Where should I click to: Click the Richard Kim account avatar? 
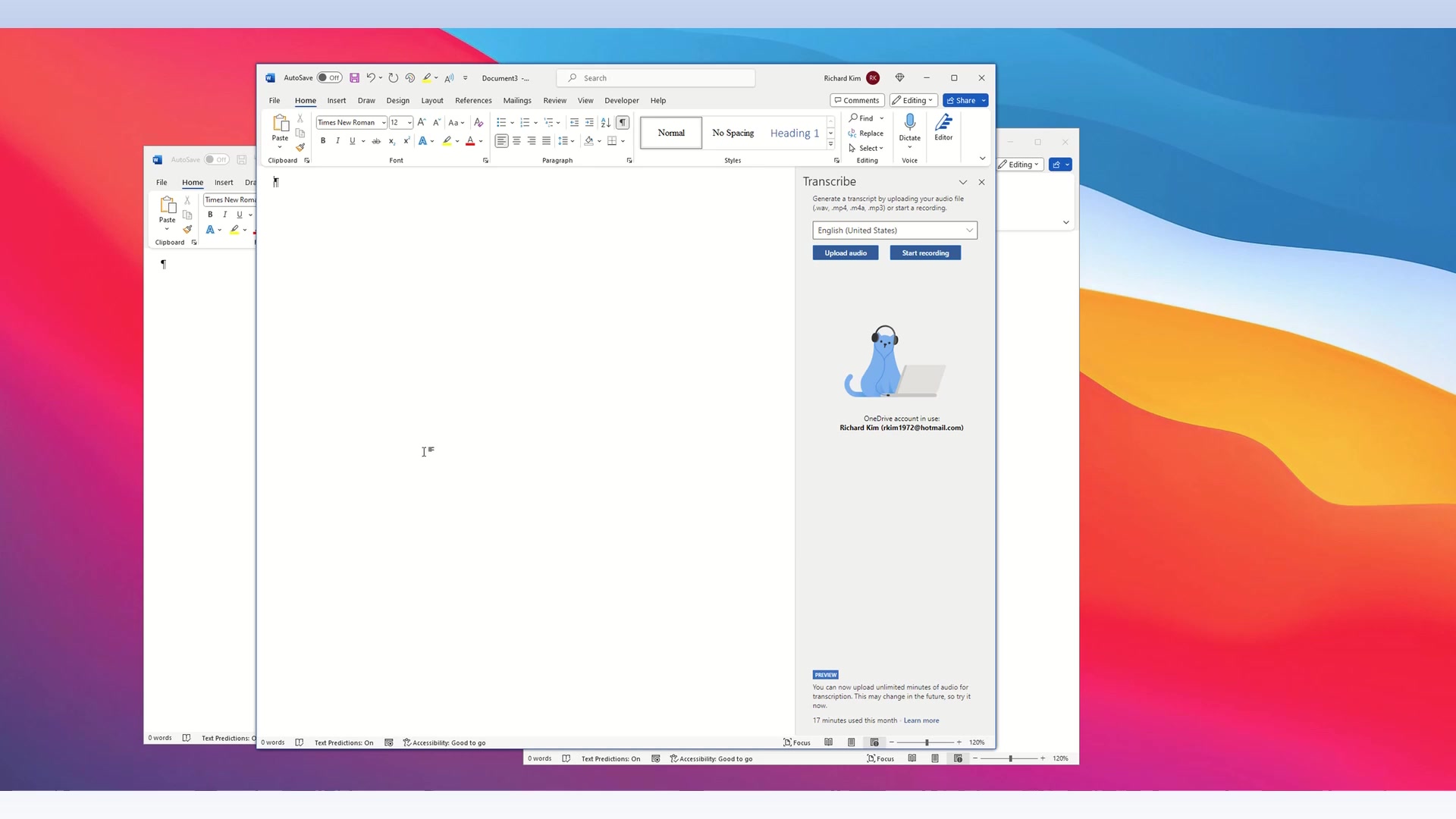click(873, 78)
